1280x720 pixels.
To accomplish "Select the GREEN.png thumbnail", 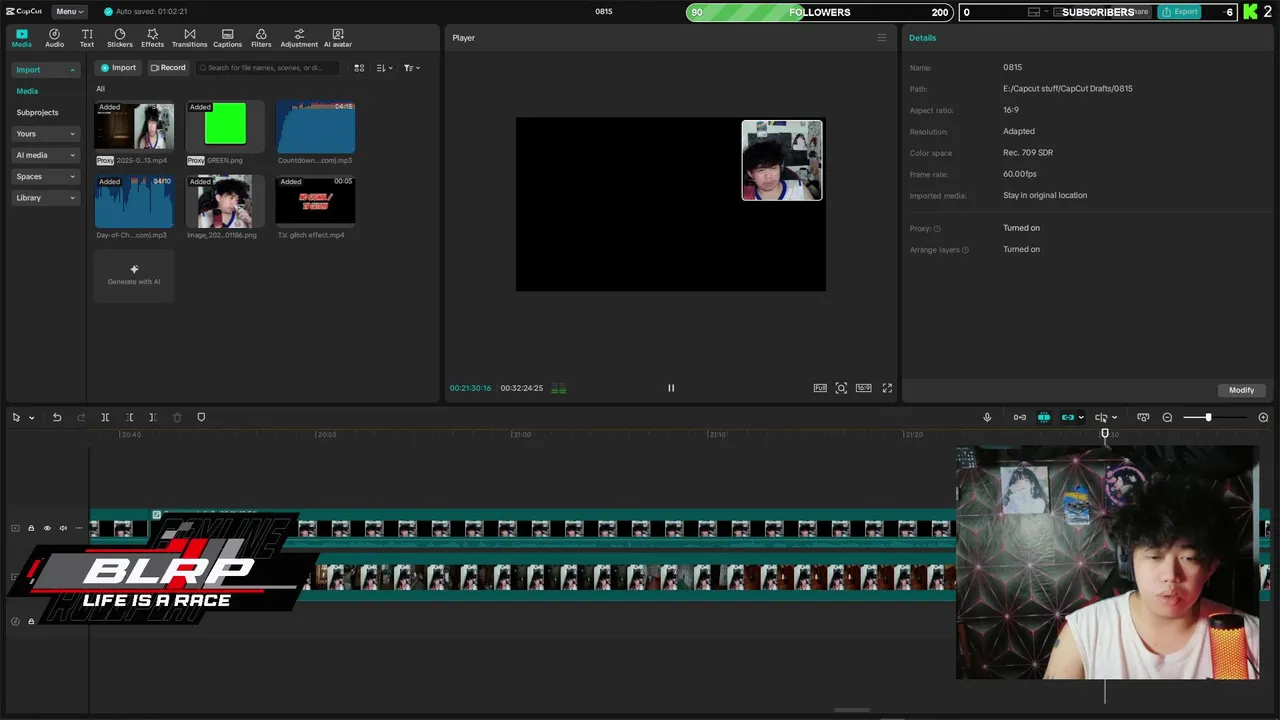I will click(x=225, y=126).
